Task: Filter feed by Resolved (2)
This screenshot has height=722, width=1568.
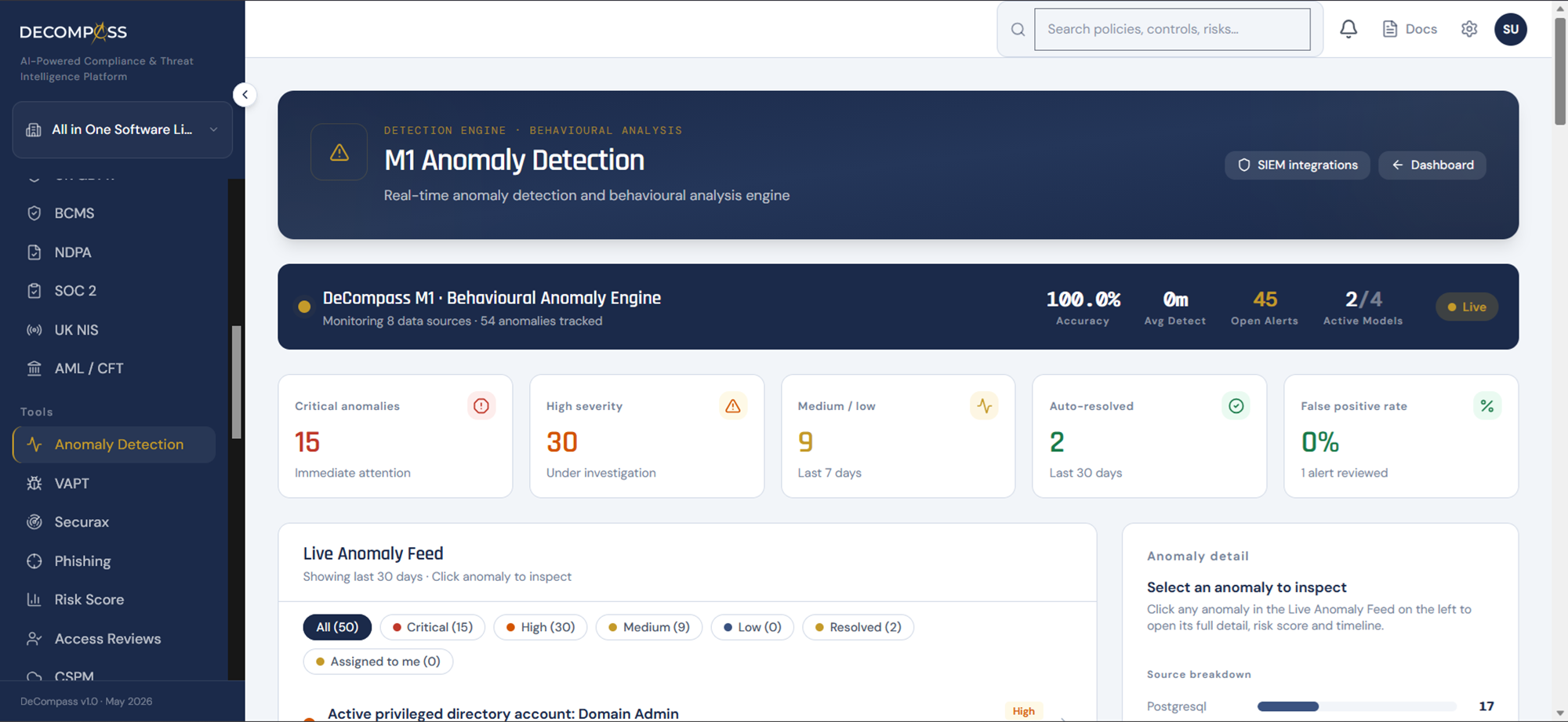Action: pyautogui.click(x=858, y=627)
